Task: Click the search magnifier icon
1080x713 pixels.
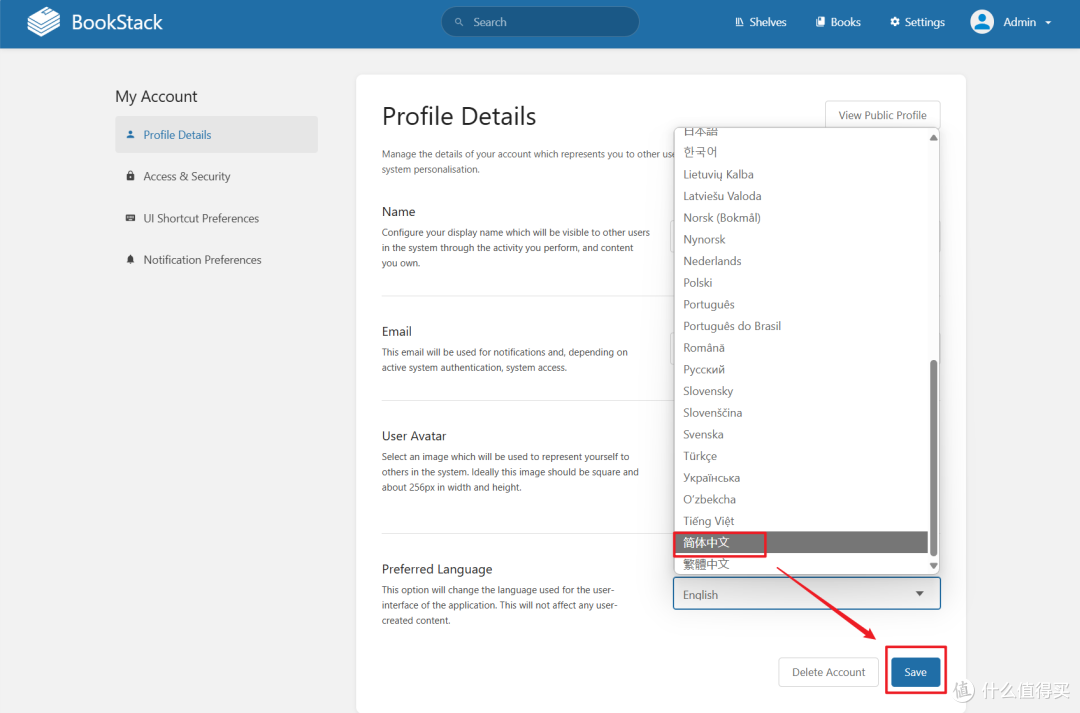Action: click(x=459, y=22)
